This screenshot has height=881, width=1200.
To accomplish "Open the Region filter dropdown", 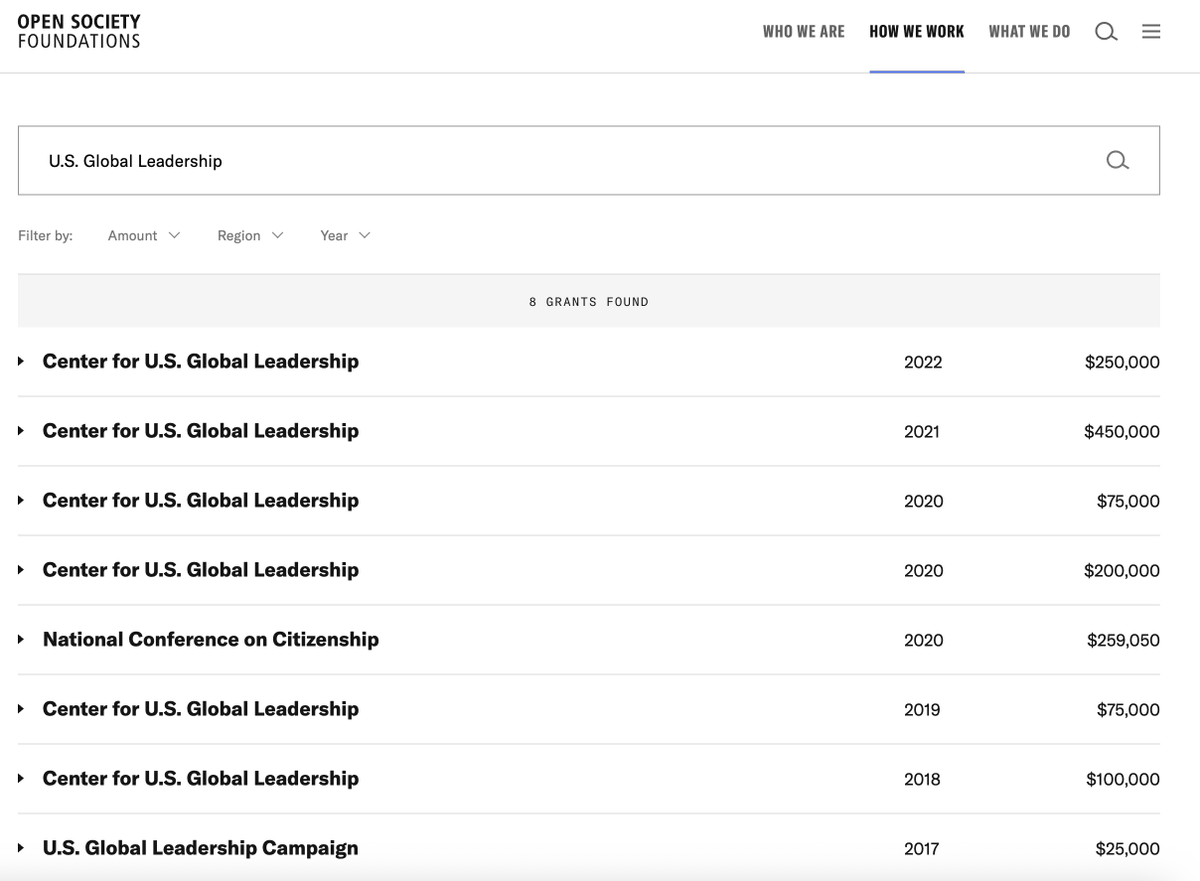I will coord(250,235).
